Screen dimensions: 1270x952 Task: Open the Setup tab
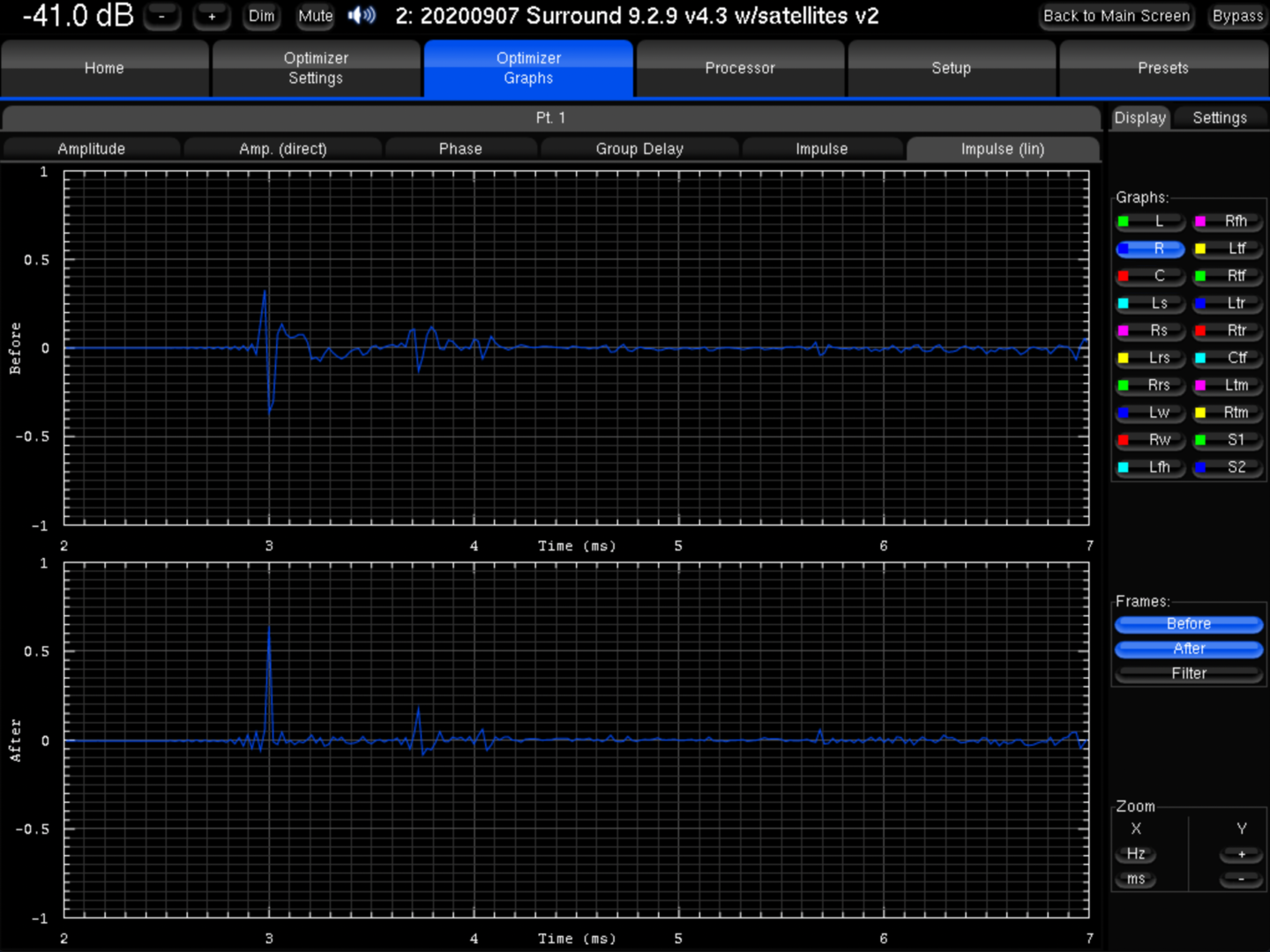coord(952,68)
